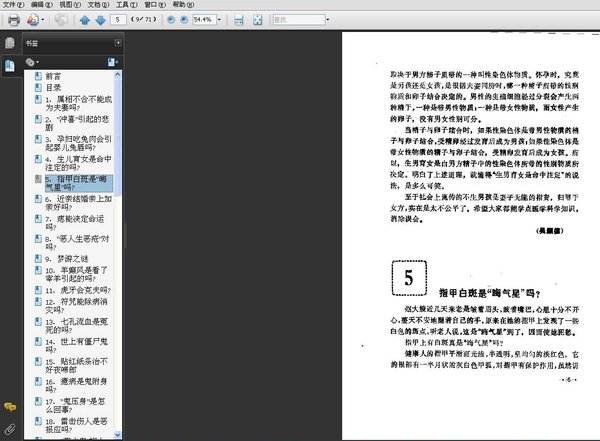
Task: Open the page thumbnails panel icon
Action: (10, 43)
